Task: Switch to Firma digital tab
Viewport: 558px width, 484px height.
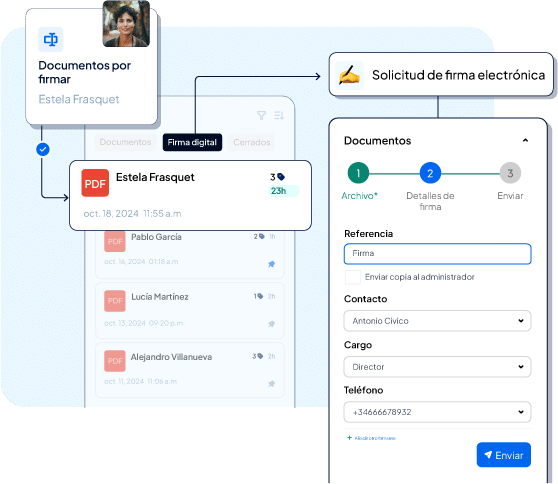Action: (x=192, y=142)
